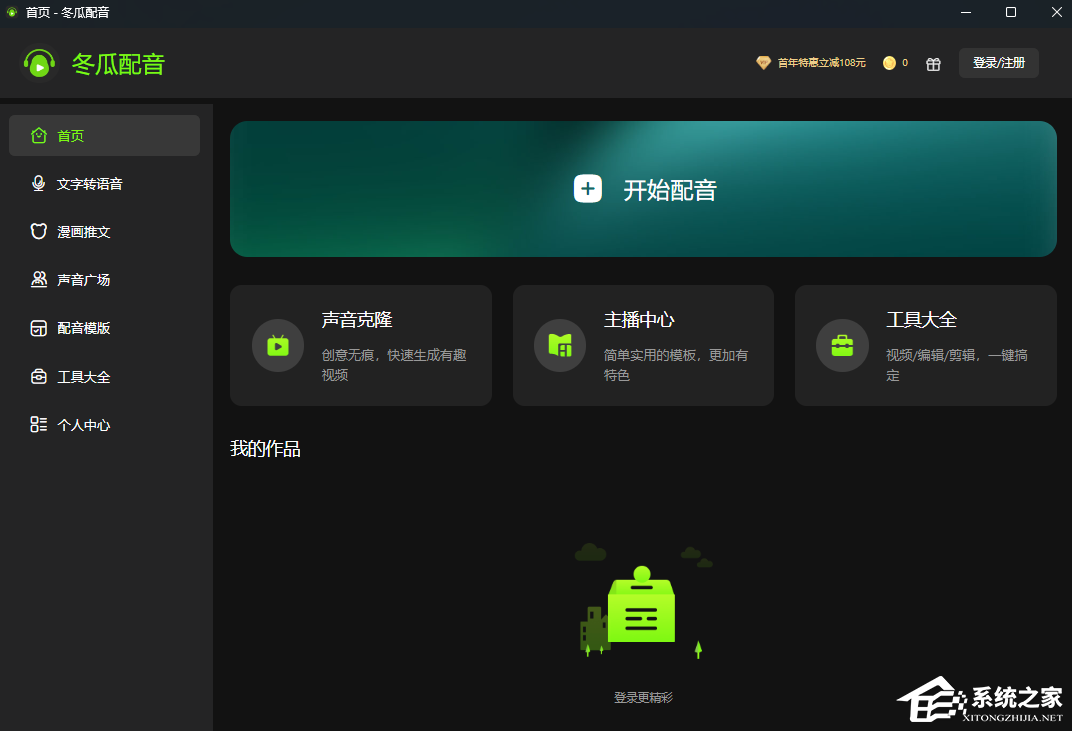Click the green TV icon of 声音克隆
Screen dimensions: 1072x731
[x=278, y=345]
